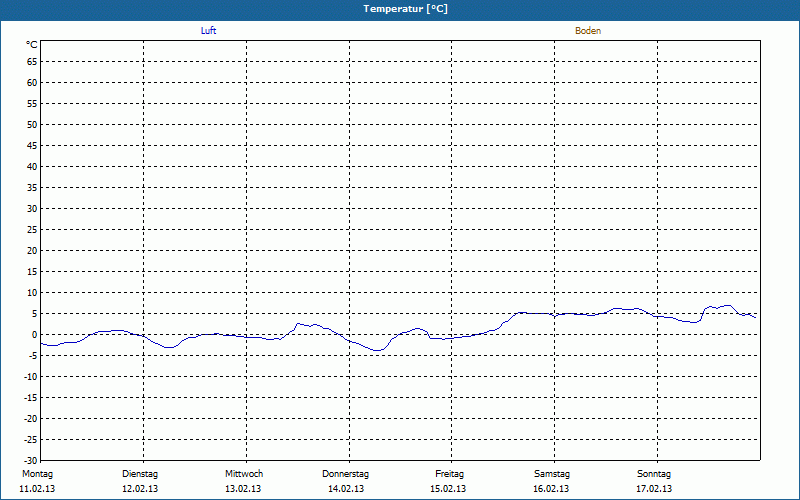The height and width of the screenshot is (500, 800).
Task: Click the Montag day label
Action: pyautogui.click(x=37, y=474)
